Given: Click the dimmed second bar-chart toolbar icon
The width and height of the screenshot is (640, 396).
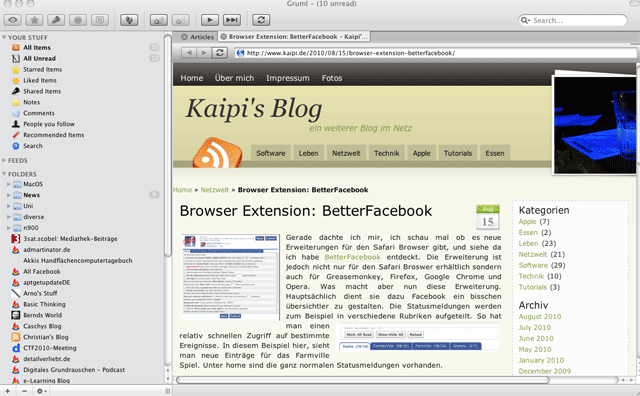Looking at the screenshot, I should pos(180,20).
